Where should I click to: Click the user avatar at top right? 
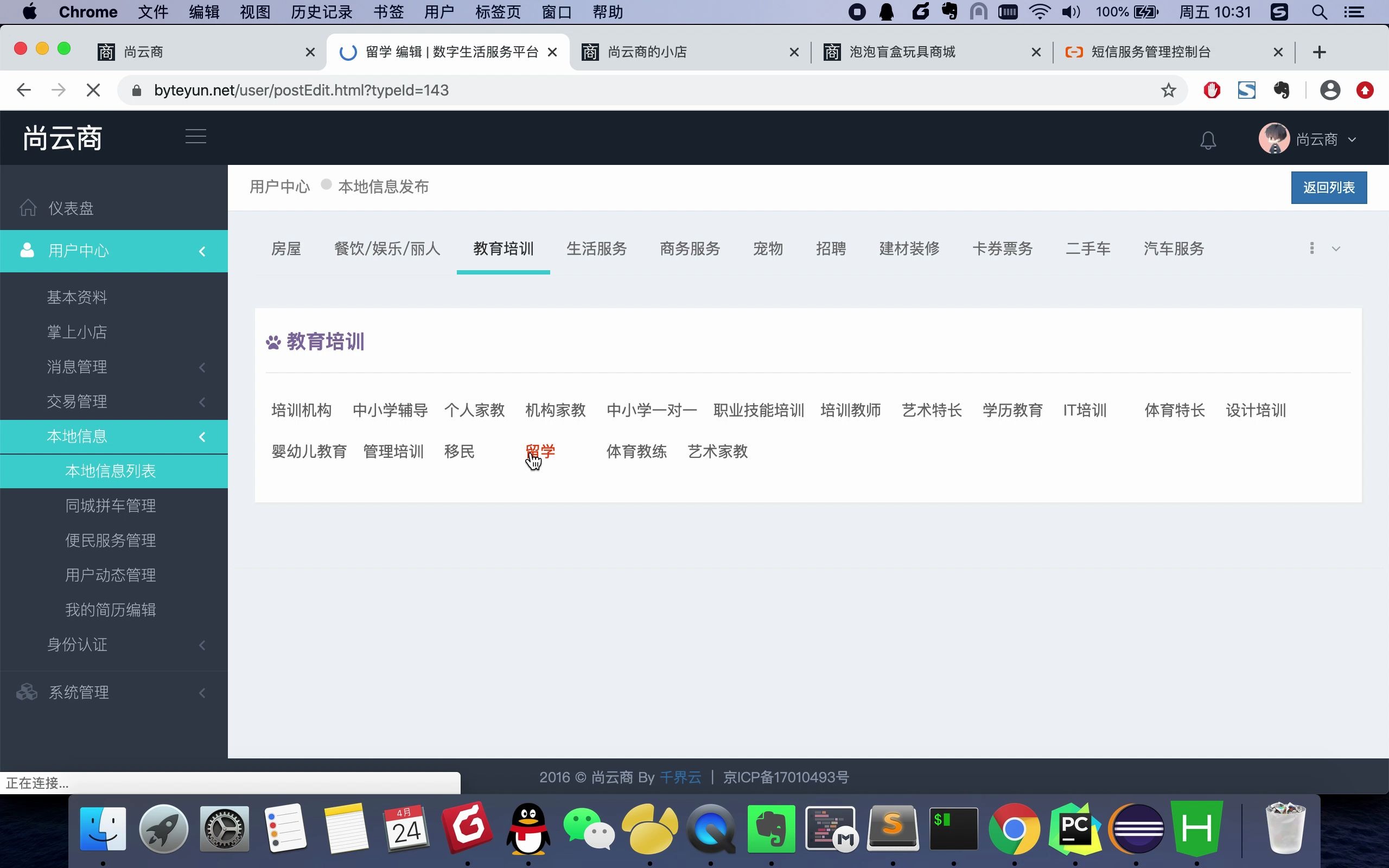pyautogui.click(x=1274, y=138)
